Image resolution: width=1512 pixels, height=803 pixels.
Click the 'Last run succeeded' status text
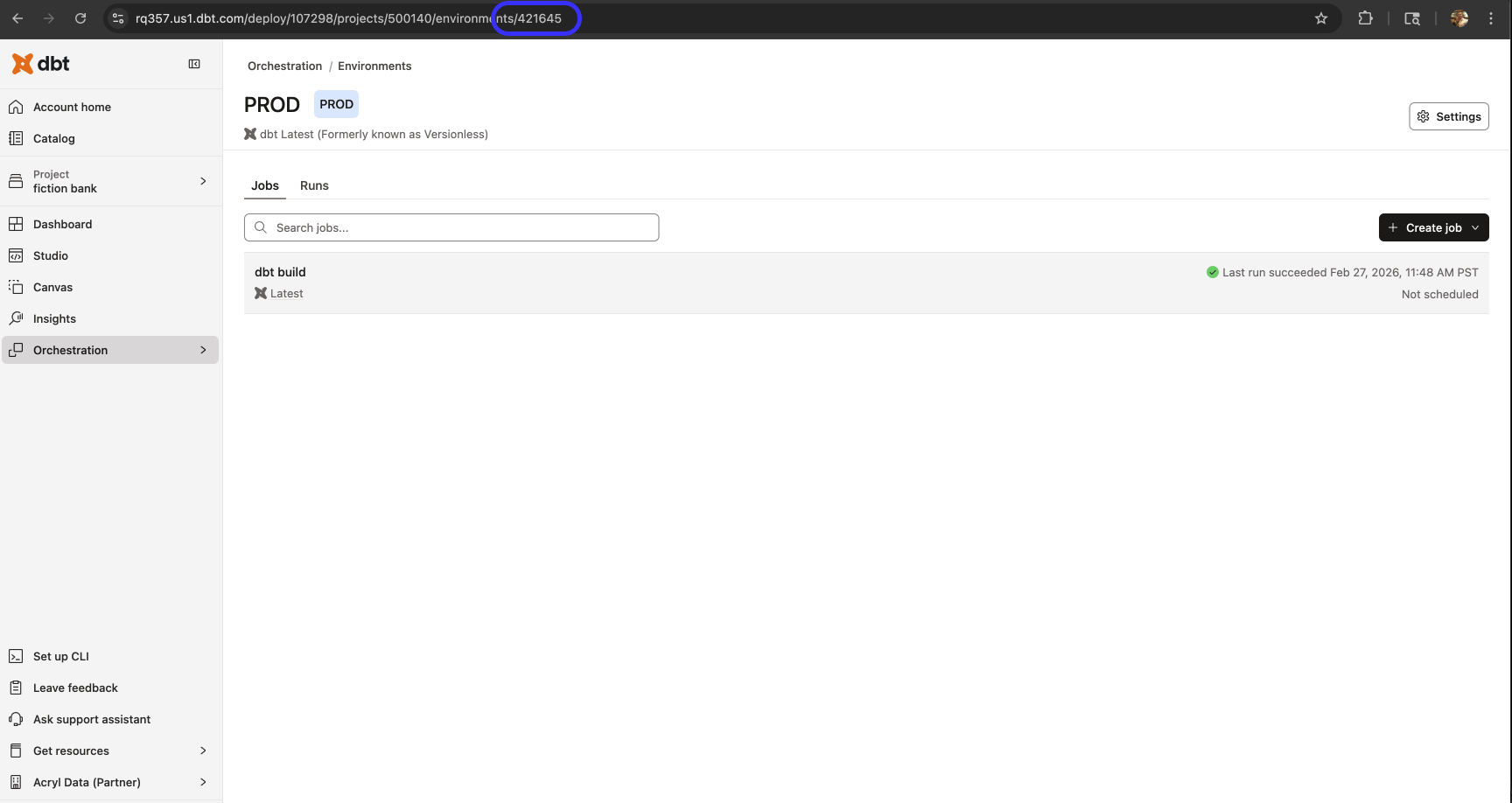[x=1350, y=272]
